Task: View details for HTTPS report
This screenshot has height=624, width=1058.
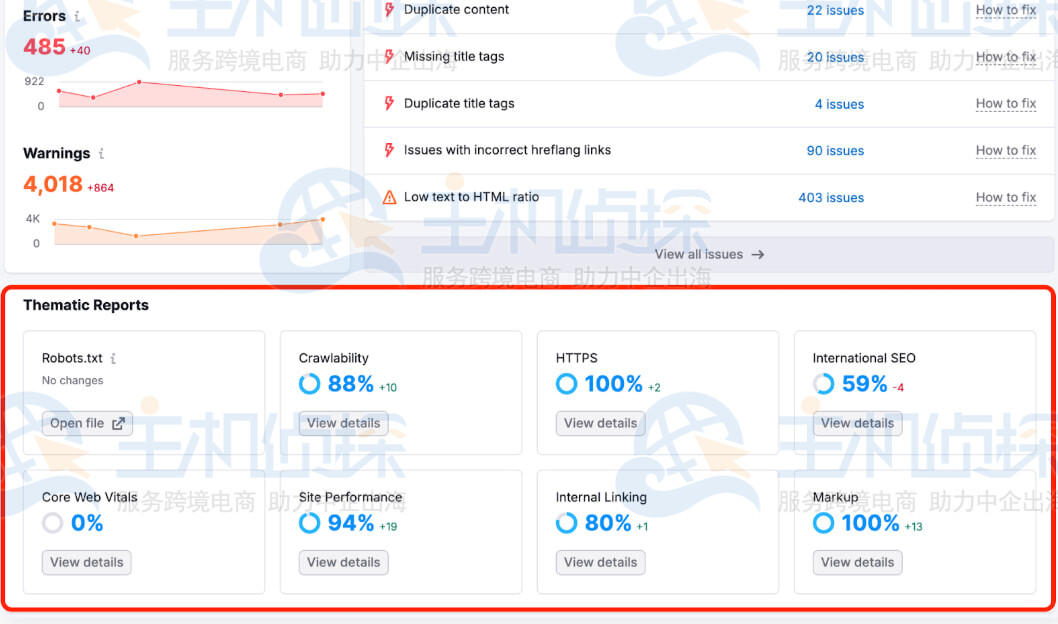Action: 601,423
